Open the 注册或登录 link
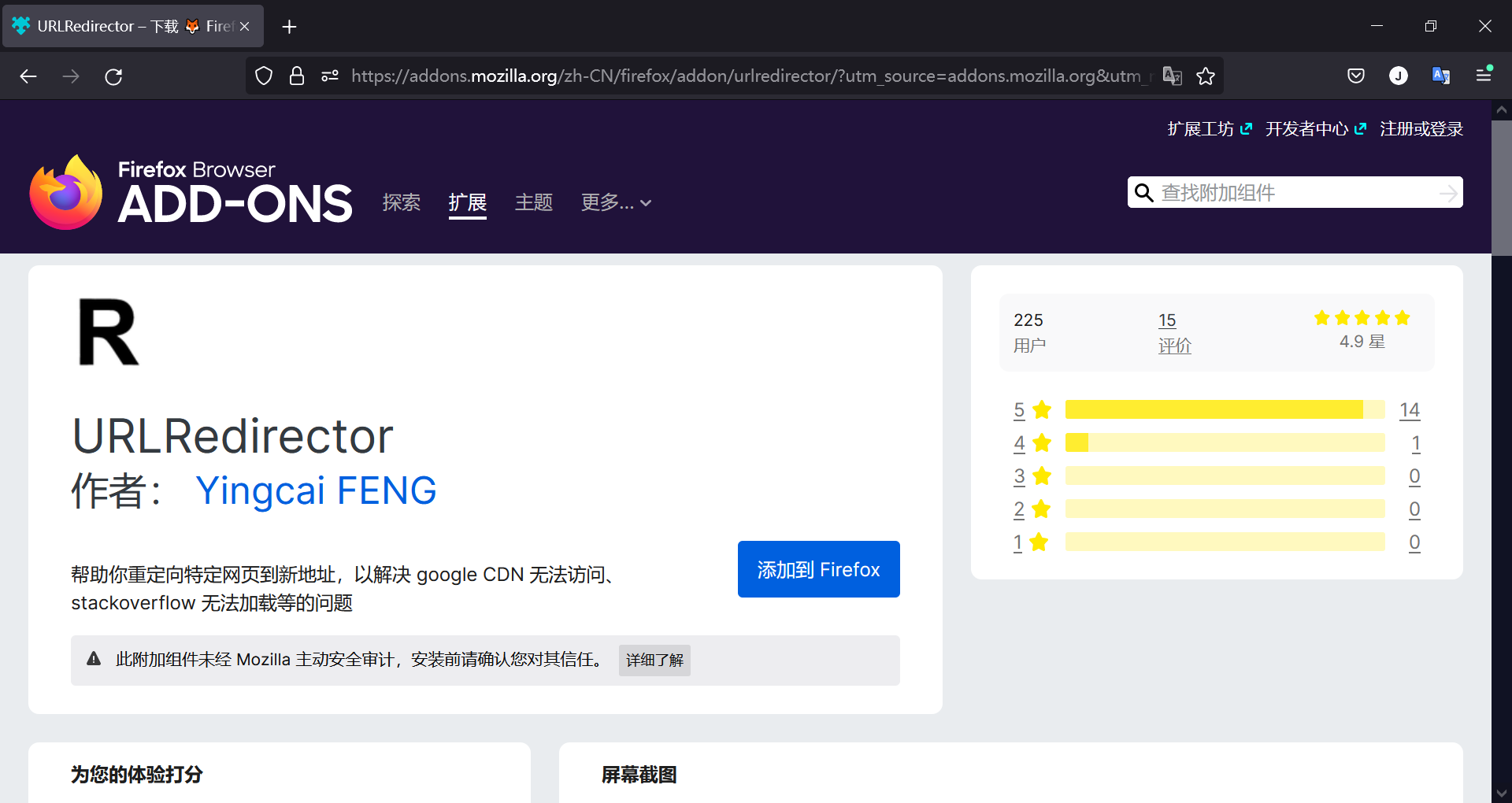 point(1421,129)
